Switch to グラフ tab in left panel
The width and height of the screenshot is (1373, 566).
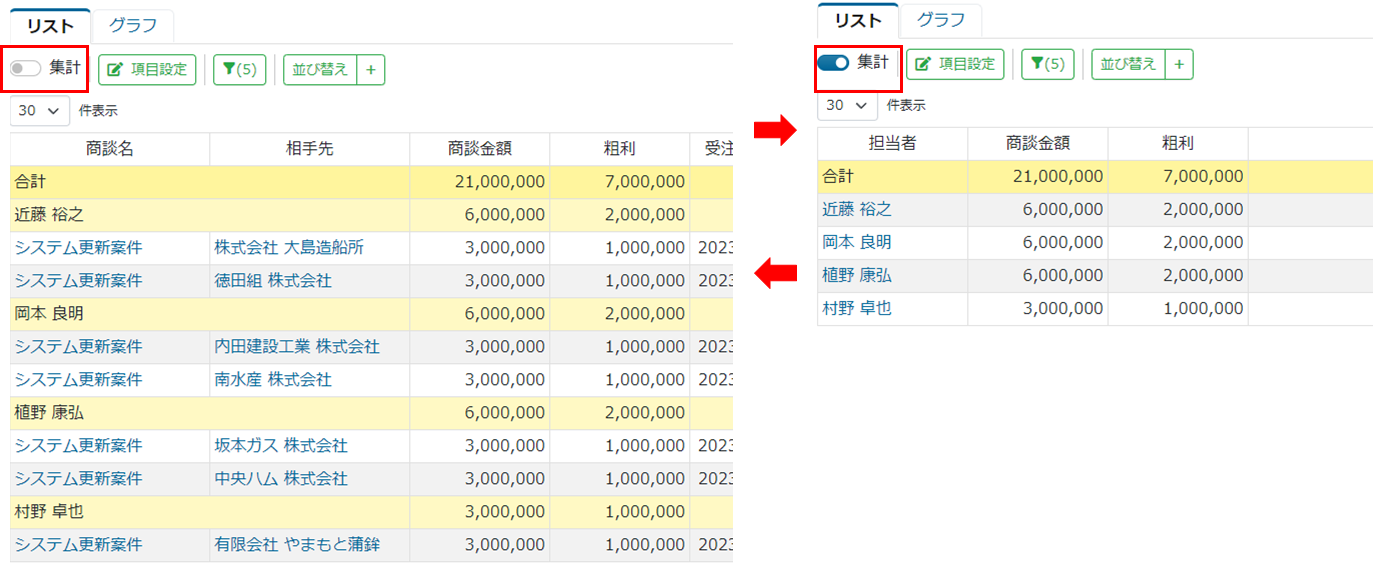pyautogui.click(x=133, y=26)
